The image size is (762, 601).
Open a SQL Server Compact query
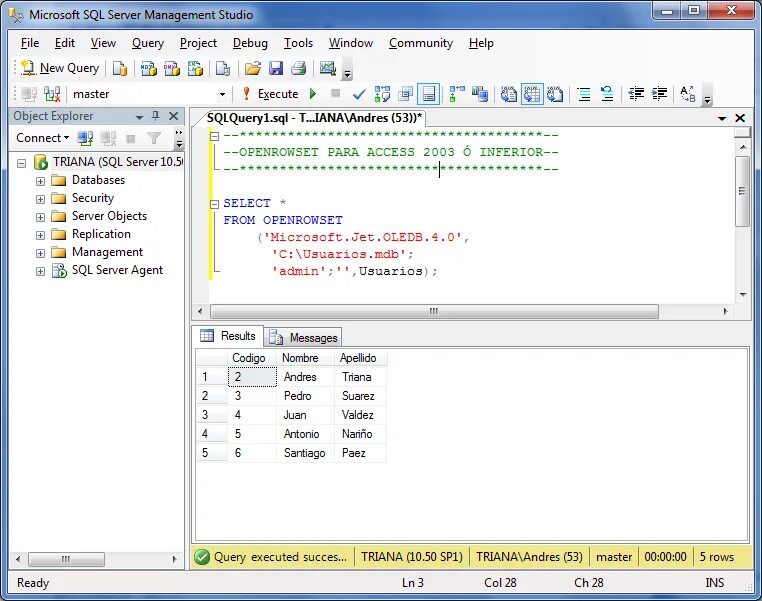[x=223, y=69]
